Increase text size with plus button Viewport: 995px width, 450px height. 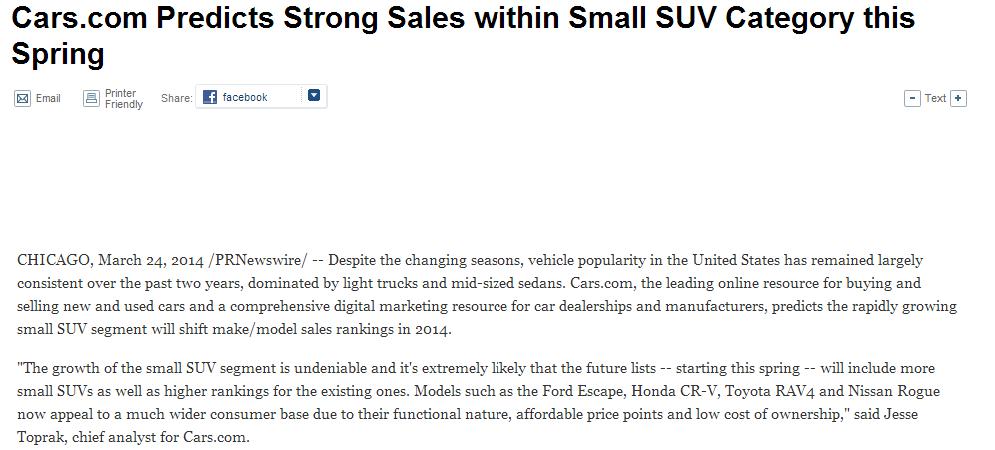point(958,98)
